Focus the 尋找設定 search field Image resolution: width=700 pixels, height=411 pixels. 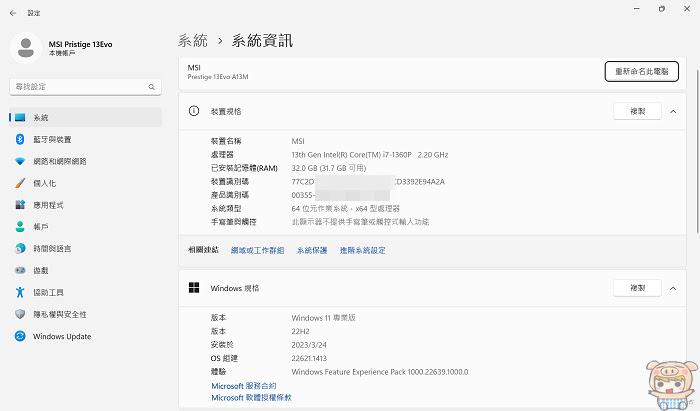tap(85, 87)
